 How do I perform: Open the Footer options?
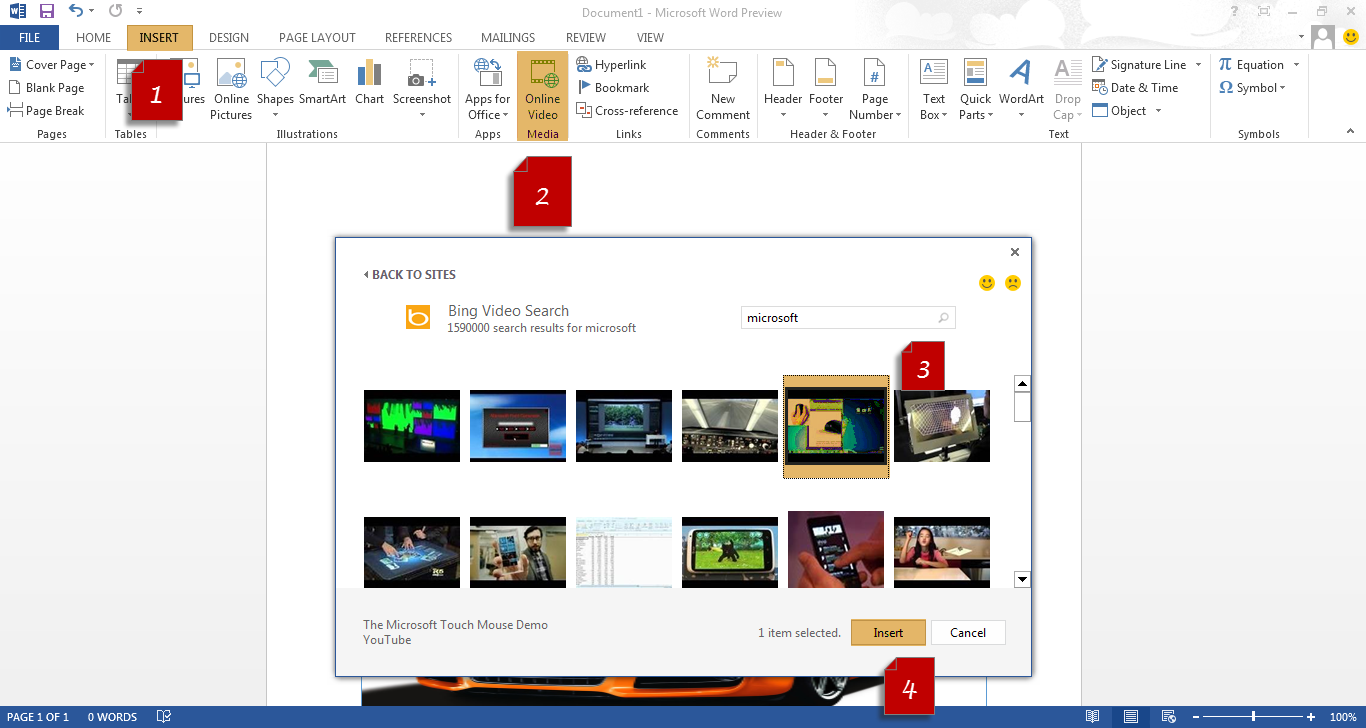tap(826, 89)
